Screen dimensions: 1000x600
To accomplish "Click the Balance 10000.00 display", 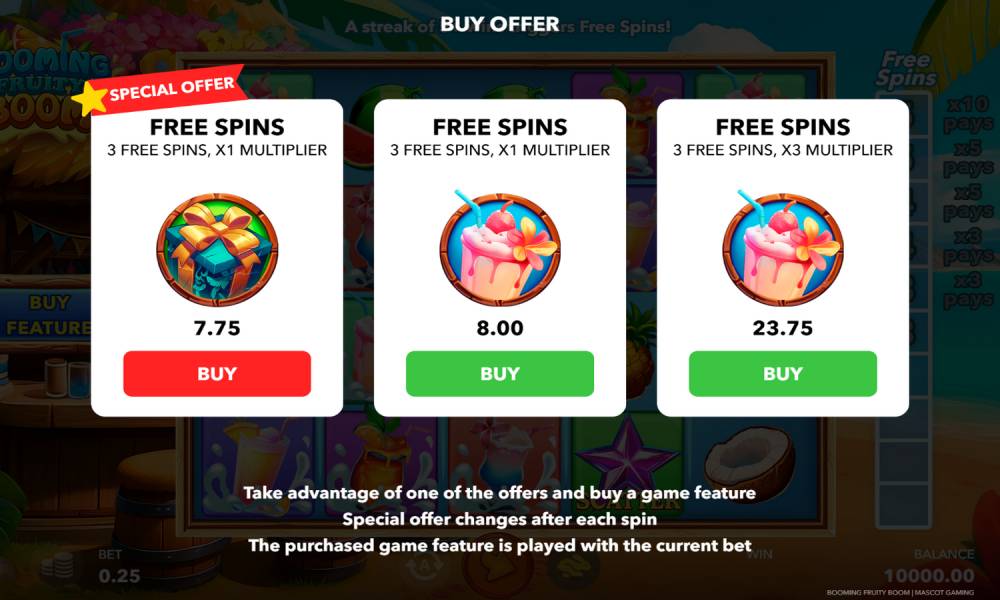I will [x=929, y=566].
